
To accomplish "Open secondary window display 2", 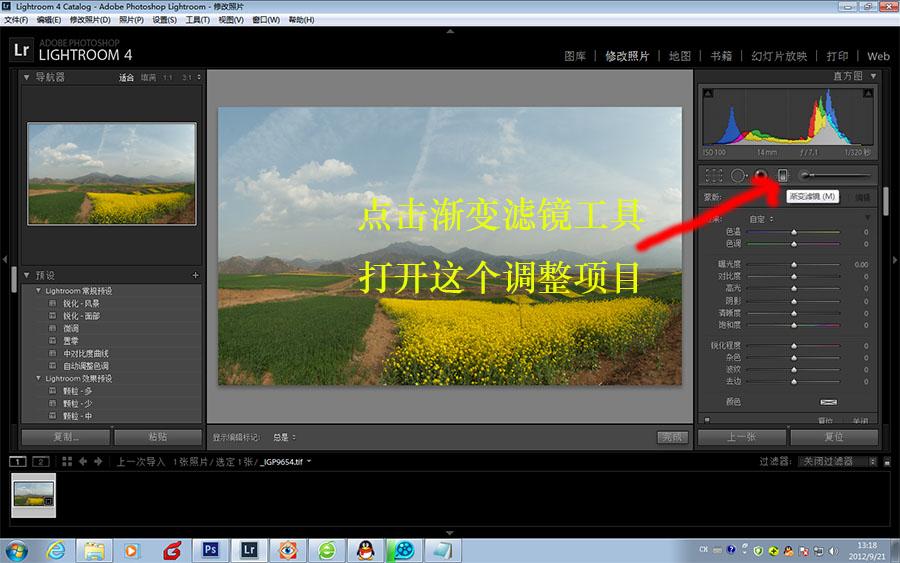I will [x=41, y=461].
